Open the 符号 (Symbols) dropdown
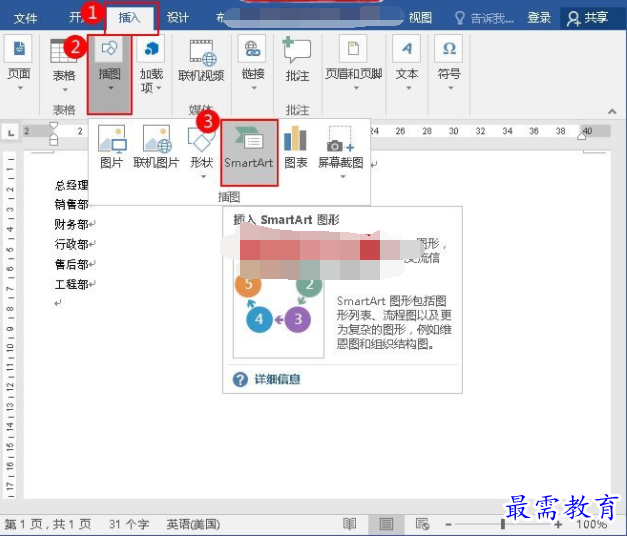This screenshot has width=627, height=539. pos(449,63)
